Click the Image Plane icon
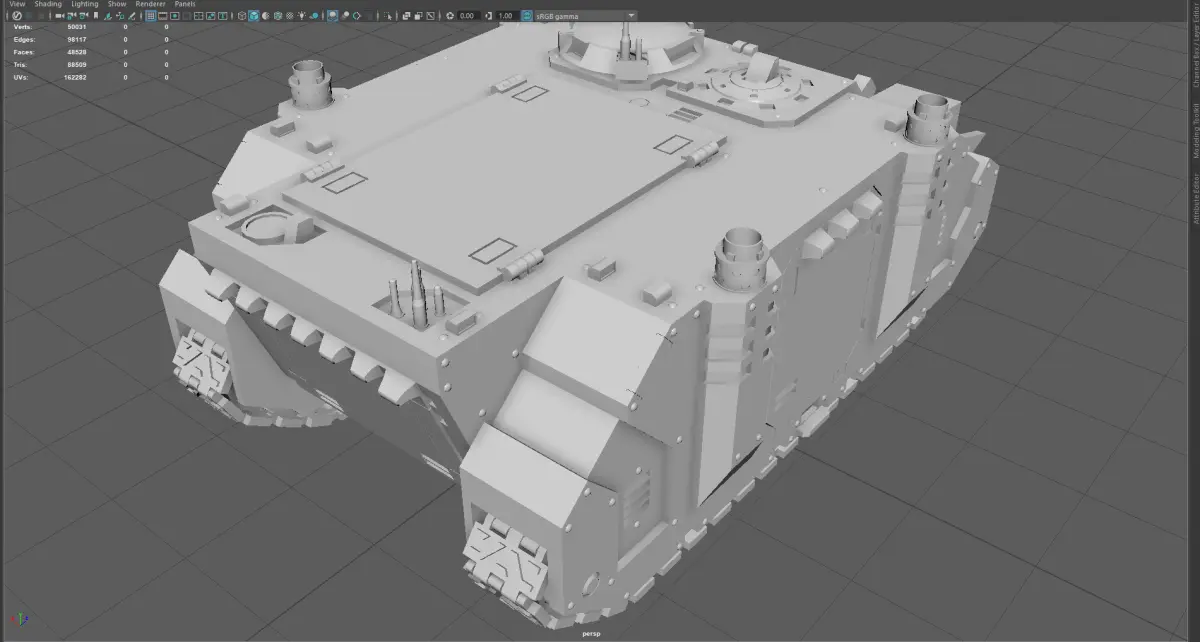Screen dimensions: 1200x642 point(107,16)
